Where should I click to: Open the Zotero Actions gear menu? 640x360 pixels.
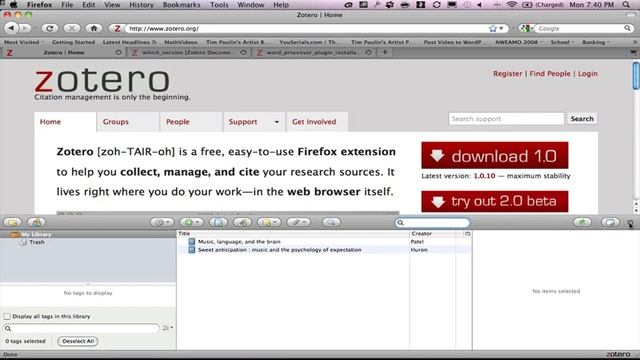pos(162,222)
